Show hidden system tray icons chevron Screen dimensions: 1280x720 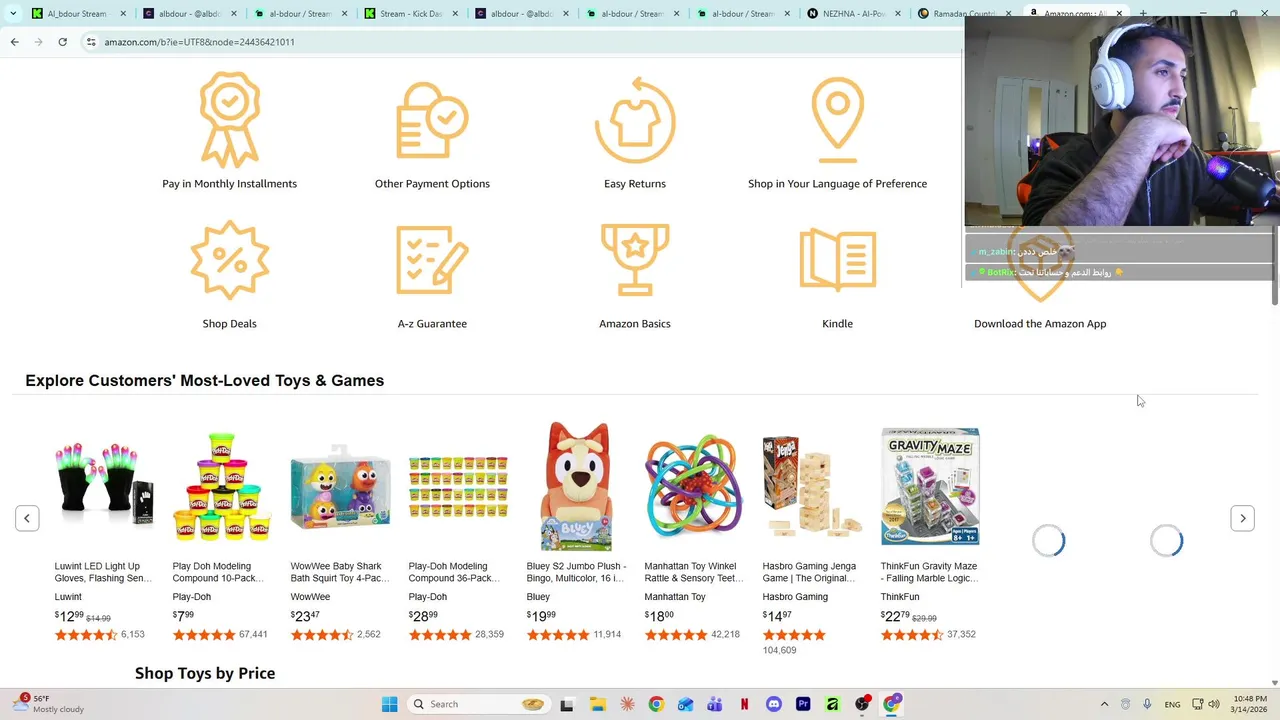pyautogui.click(x=1104, y=704)
